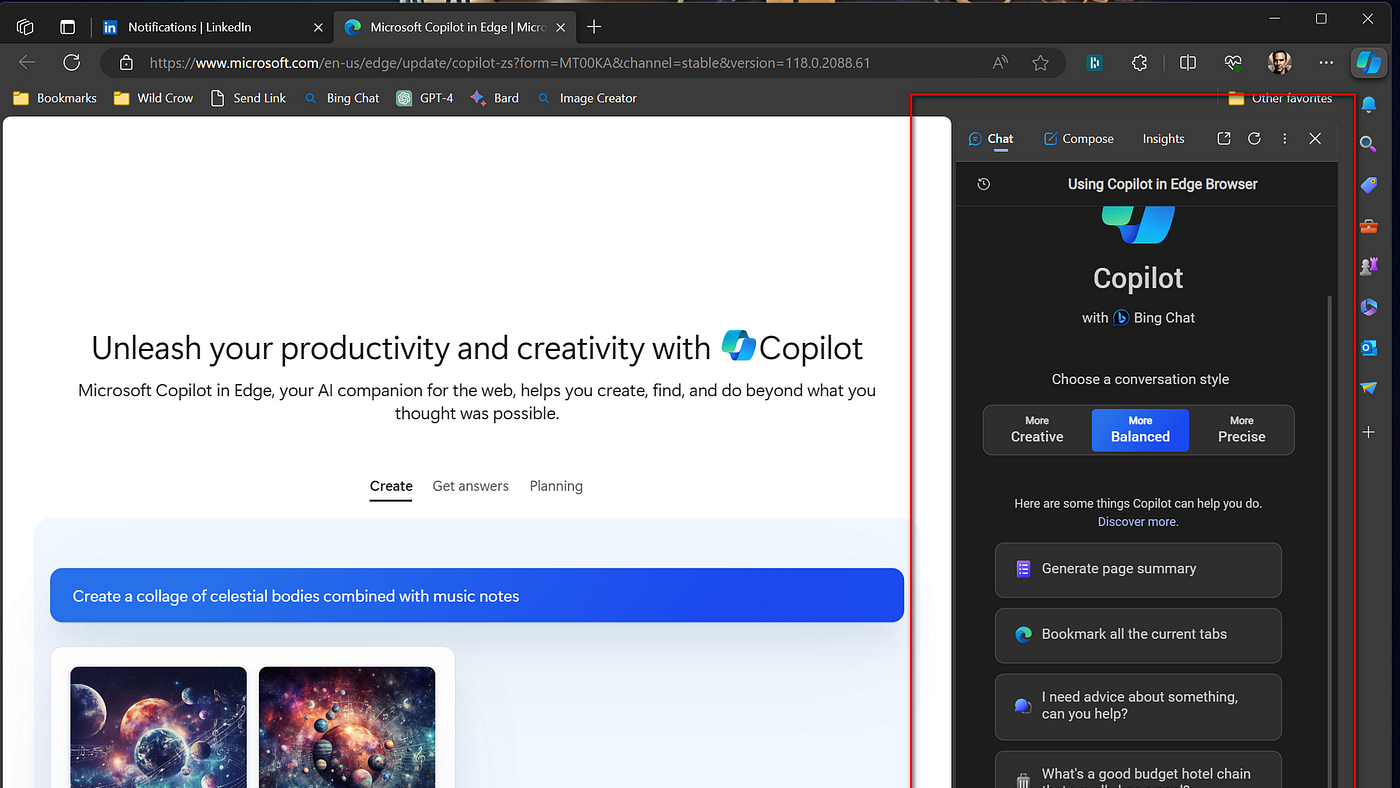Viewport: 1400px width, 788px height.
Task: Select More Precise conversation style
Action: coord(1241,430)
